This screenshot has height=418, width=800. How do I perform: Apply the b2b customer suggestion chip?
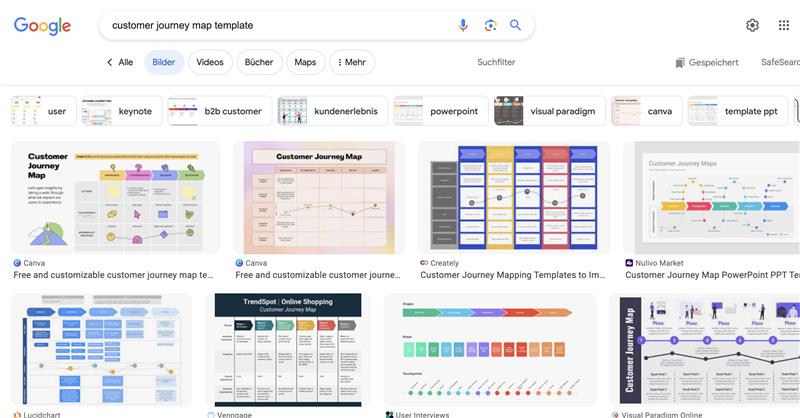point(219,111)
